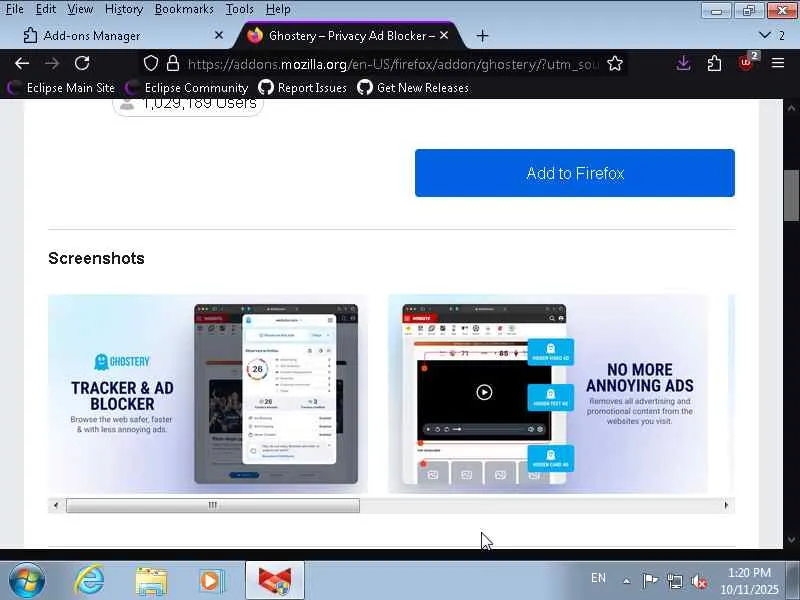Switch to the Add-ons Manager tab

[123, 36]
